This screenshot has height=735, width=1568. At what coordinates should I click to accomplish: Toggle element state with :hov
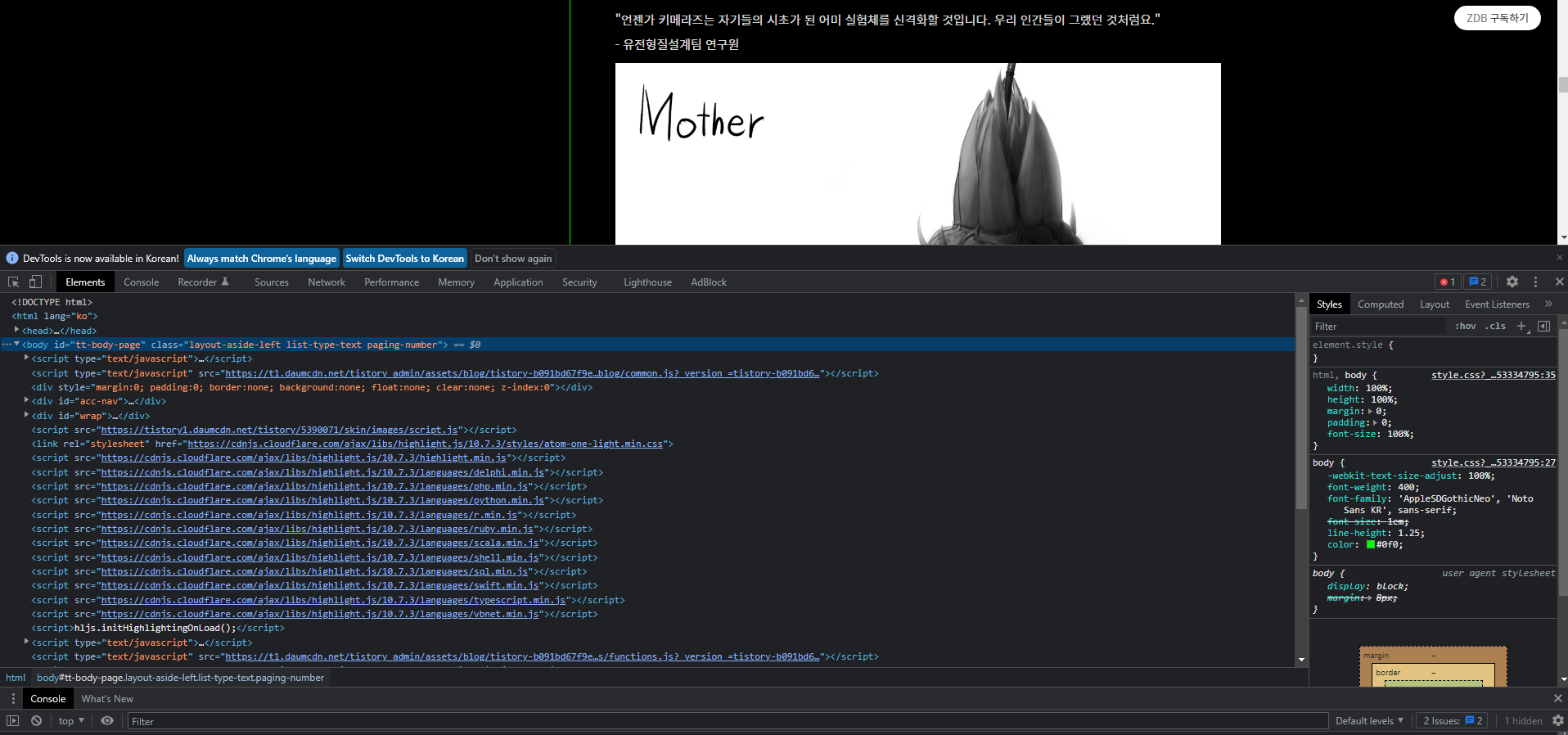(x=1465, y=326)
